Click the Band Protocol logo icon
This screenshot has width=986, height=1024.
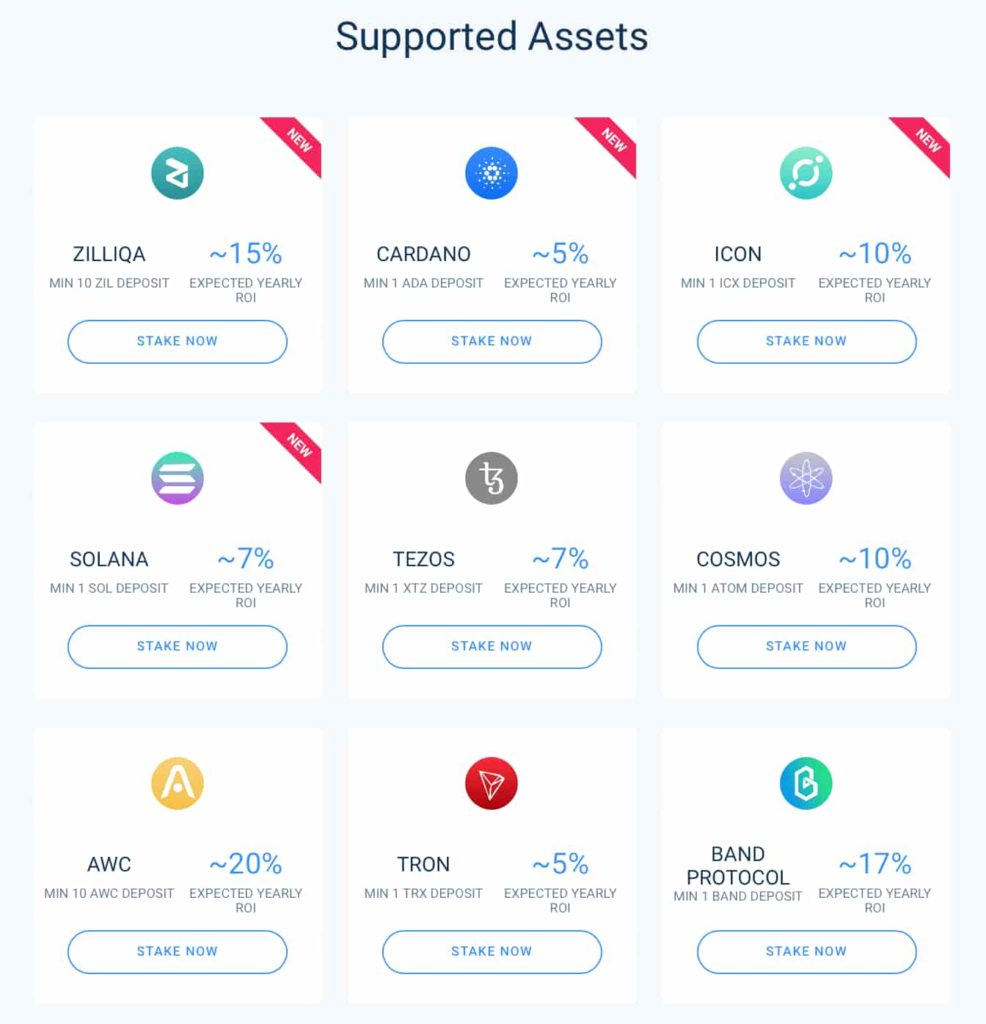806,782
